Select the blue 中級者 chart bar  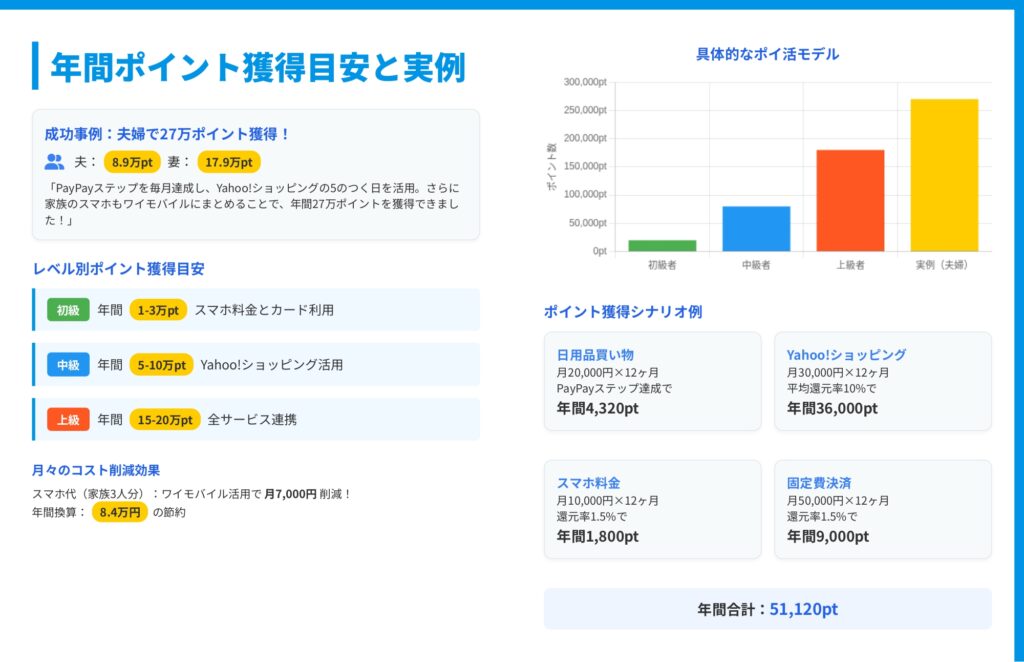756,228
